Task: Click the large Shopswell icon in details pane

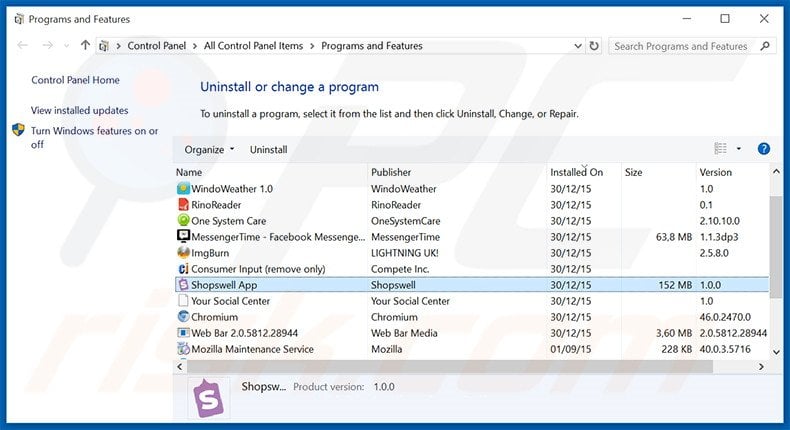Action: pyautogui.click(x=209, y=398)
